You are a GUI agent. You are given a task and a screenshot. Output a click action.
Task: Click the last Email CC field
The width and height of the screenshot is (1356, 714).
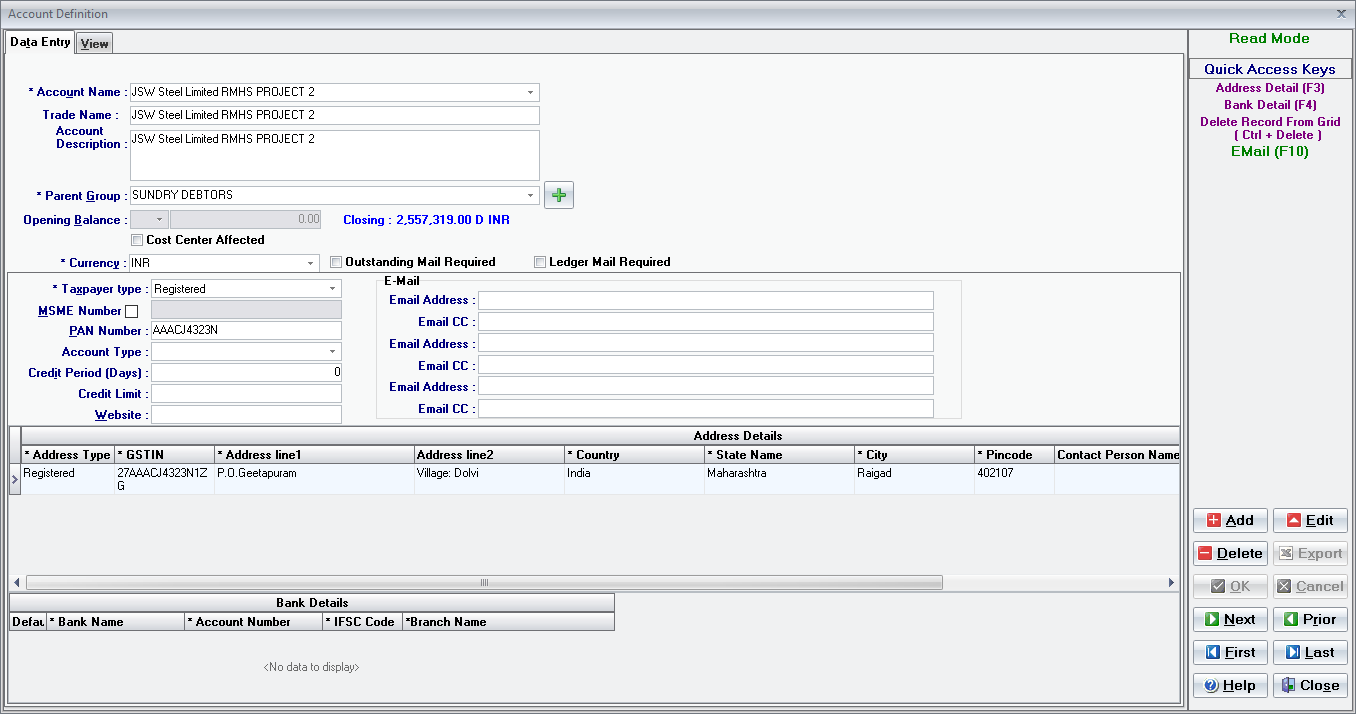tap(706, 409)
